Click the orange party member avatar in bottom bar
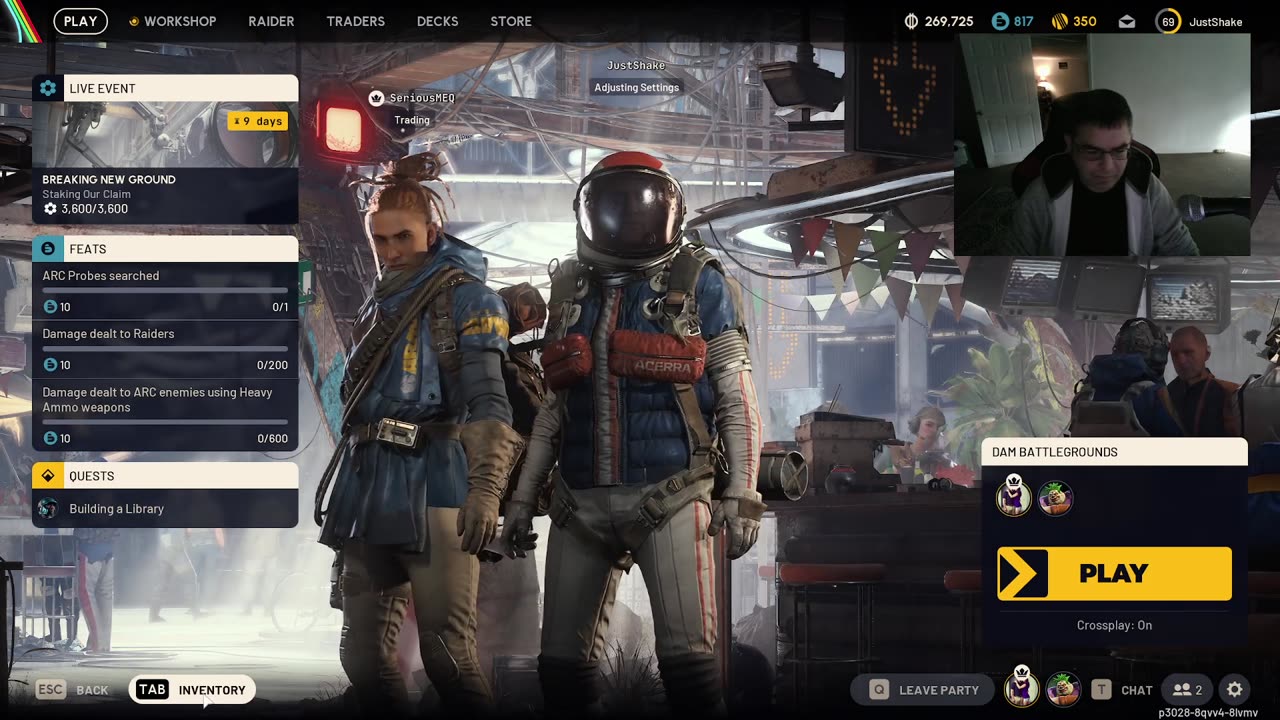The image size is (1280, 720). click(1063, 689)
